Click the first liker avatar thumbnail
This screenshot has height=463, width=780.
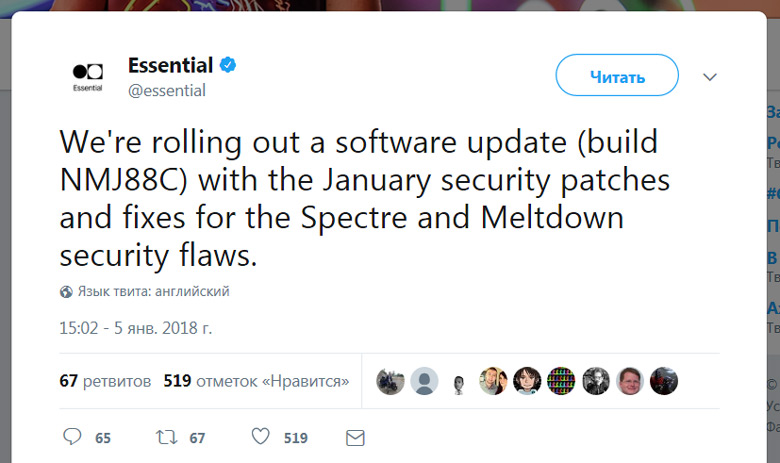point(390,381)
